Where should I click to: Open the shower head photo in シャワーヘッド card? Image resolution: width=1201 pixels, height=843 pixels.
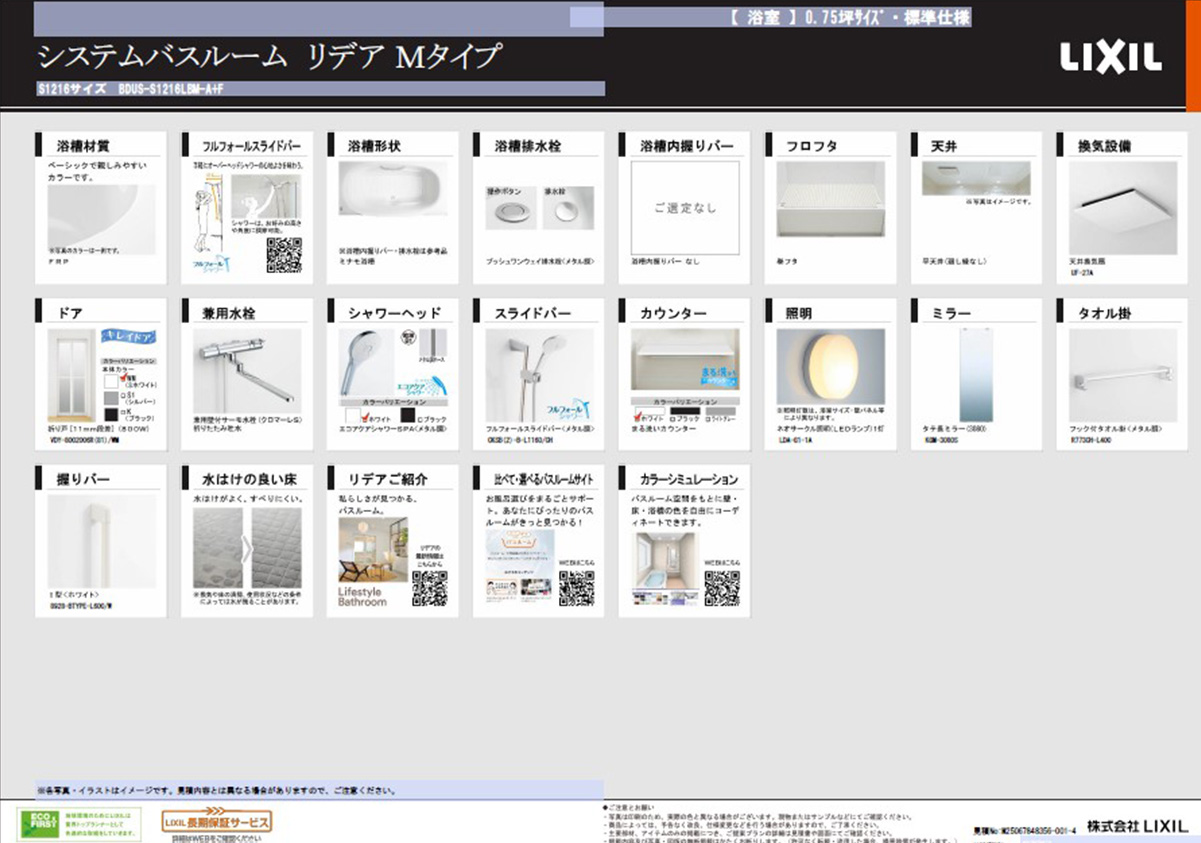coord(368,362)
